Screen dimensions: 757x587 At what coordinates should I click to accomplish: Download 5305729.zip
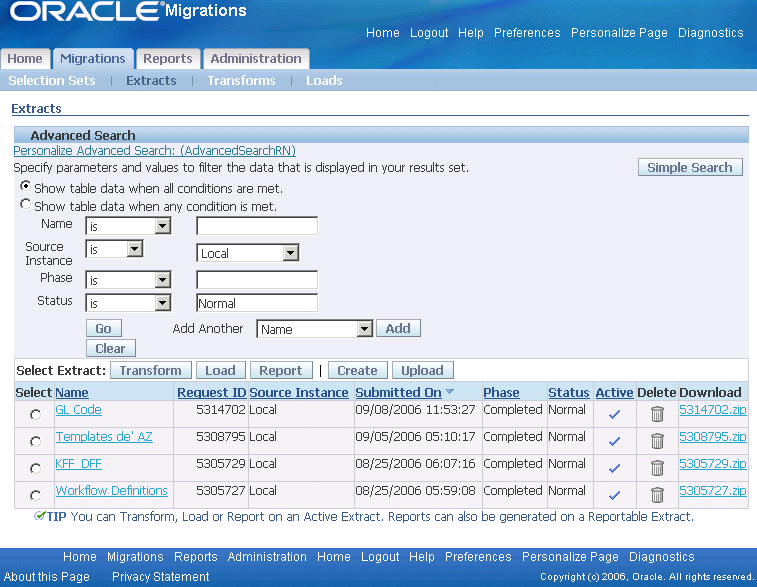click(713, 464)
